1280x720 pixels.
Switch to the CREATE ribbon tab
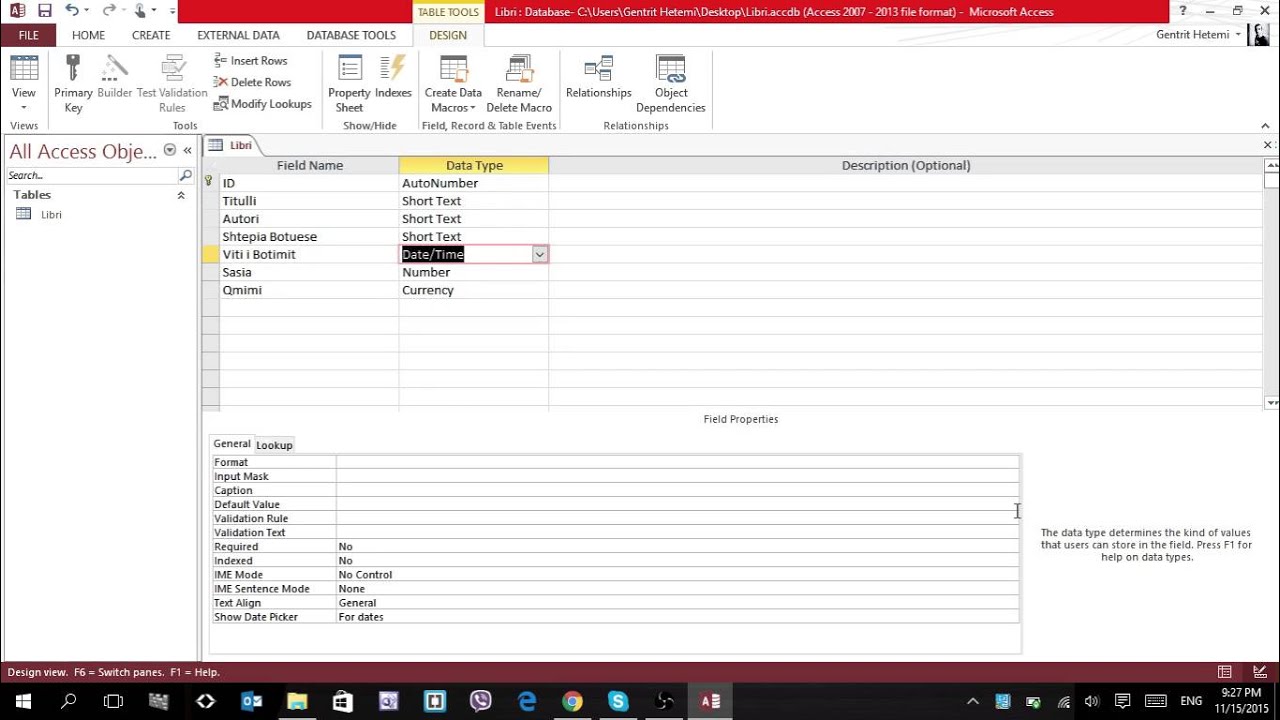151,35
